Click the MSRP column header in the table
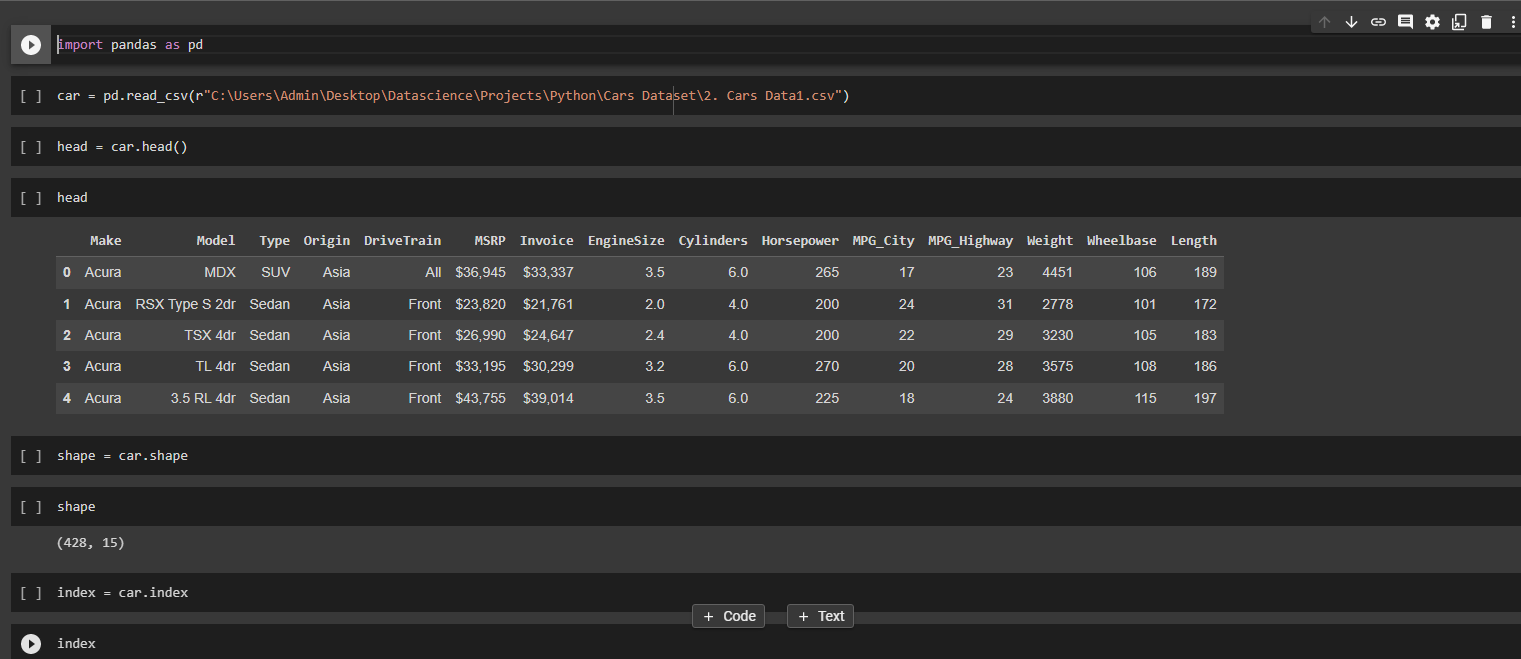1521x659 pixels. (489, 240)
